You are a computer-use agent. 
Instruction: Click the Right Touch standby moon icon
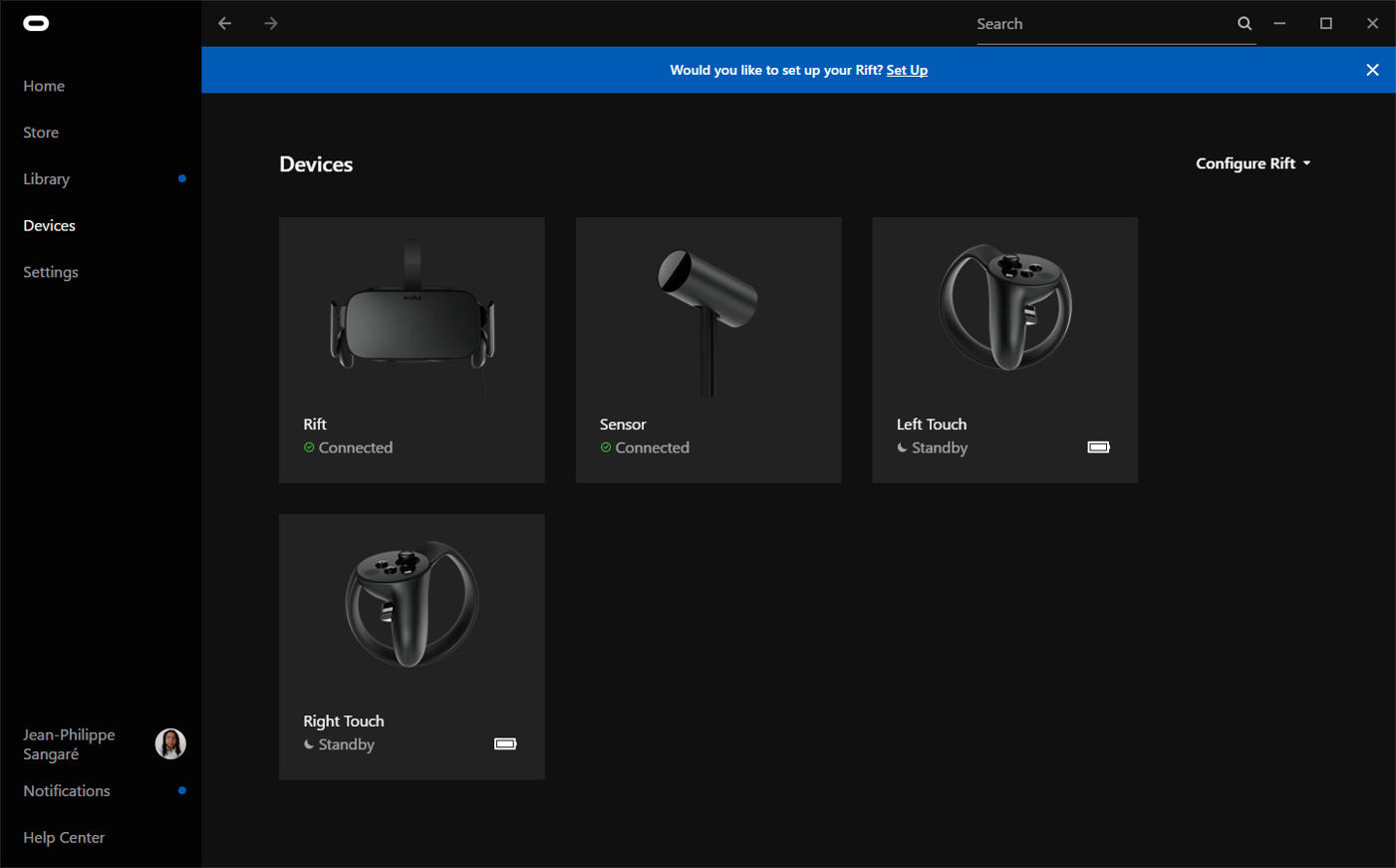coord(309,744)
